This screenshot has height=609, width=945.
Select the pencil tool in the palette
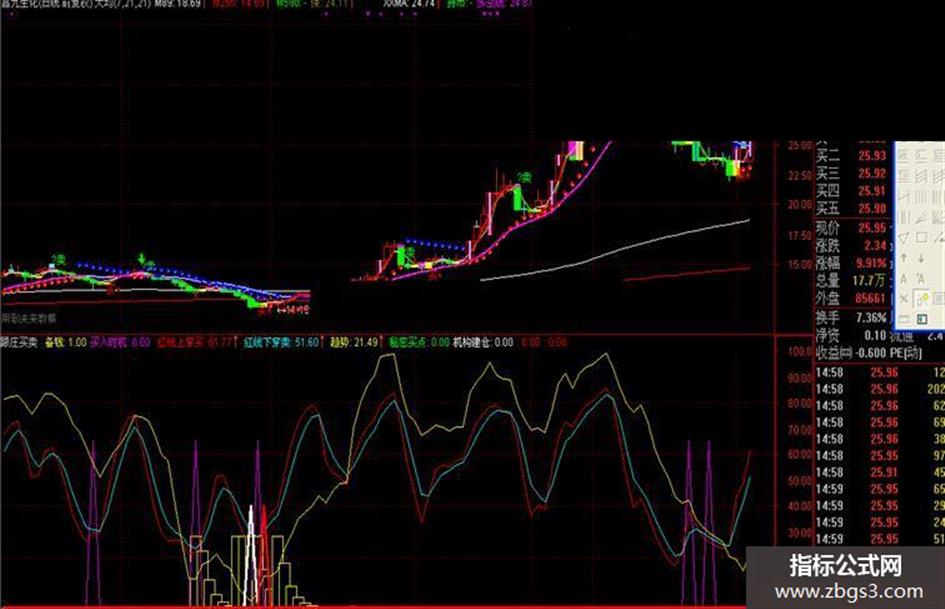point(920,217)
